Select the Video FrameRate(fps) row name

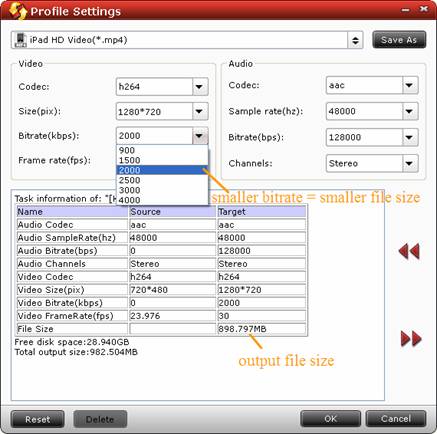(72, 316)
